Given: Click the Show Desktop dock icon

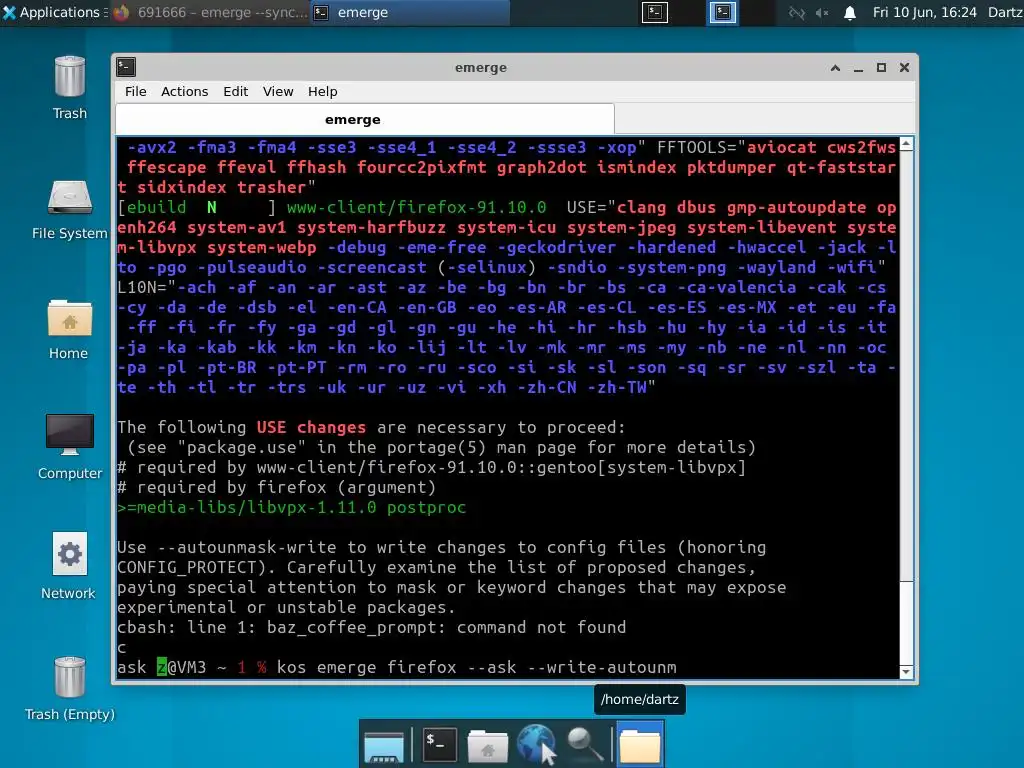Looking at the screenshot, I should coord(383,744).
